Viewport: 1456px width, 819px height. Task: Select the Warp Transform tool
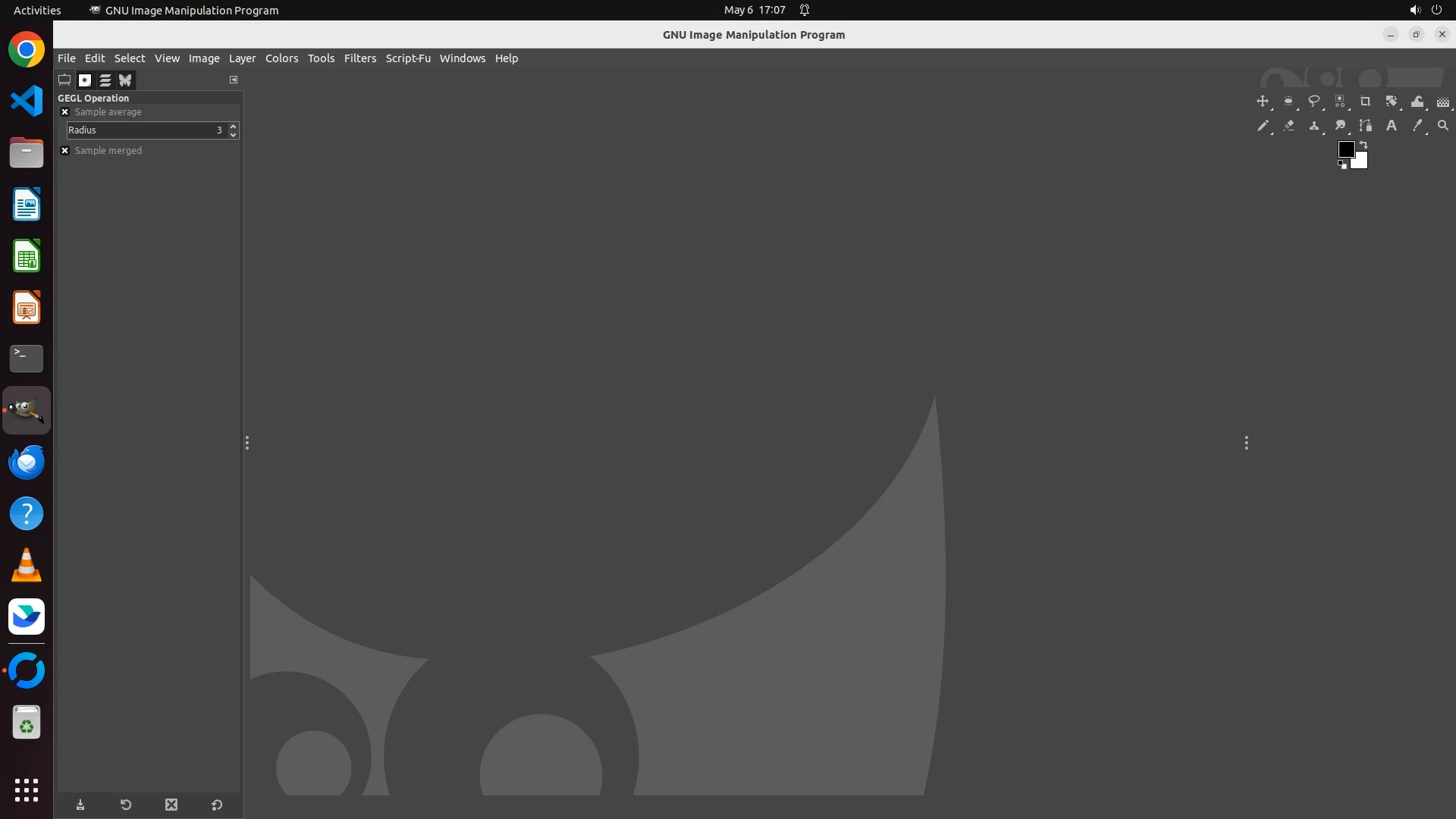click(1417, 101)
